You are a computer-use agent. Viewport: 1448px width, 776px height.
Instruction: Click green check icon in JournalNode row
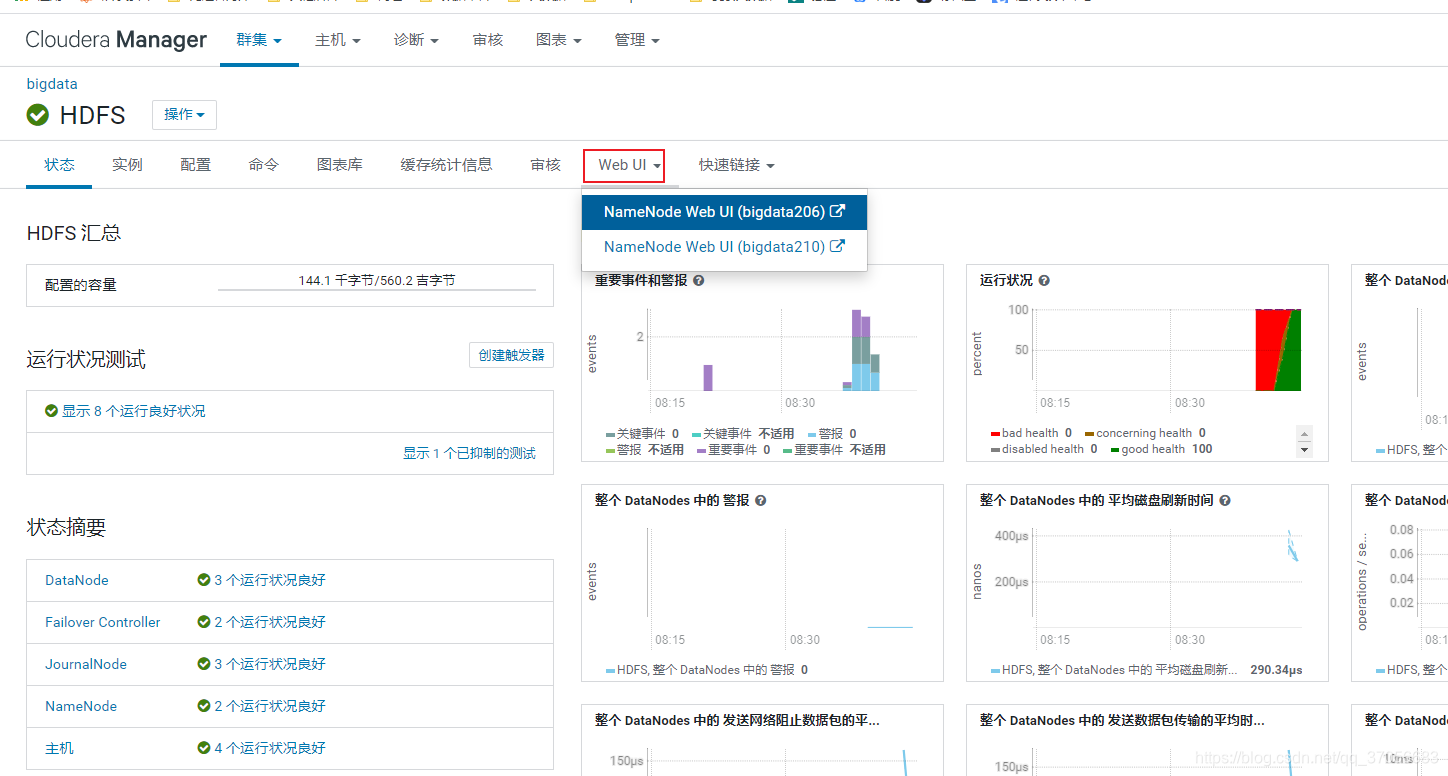(204, 664)
